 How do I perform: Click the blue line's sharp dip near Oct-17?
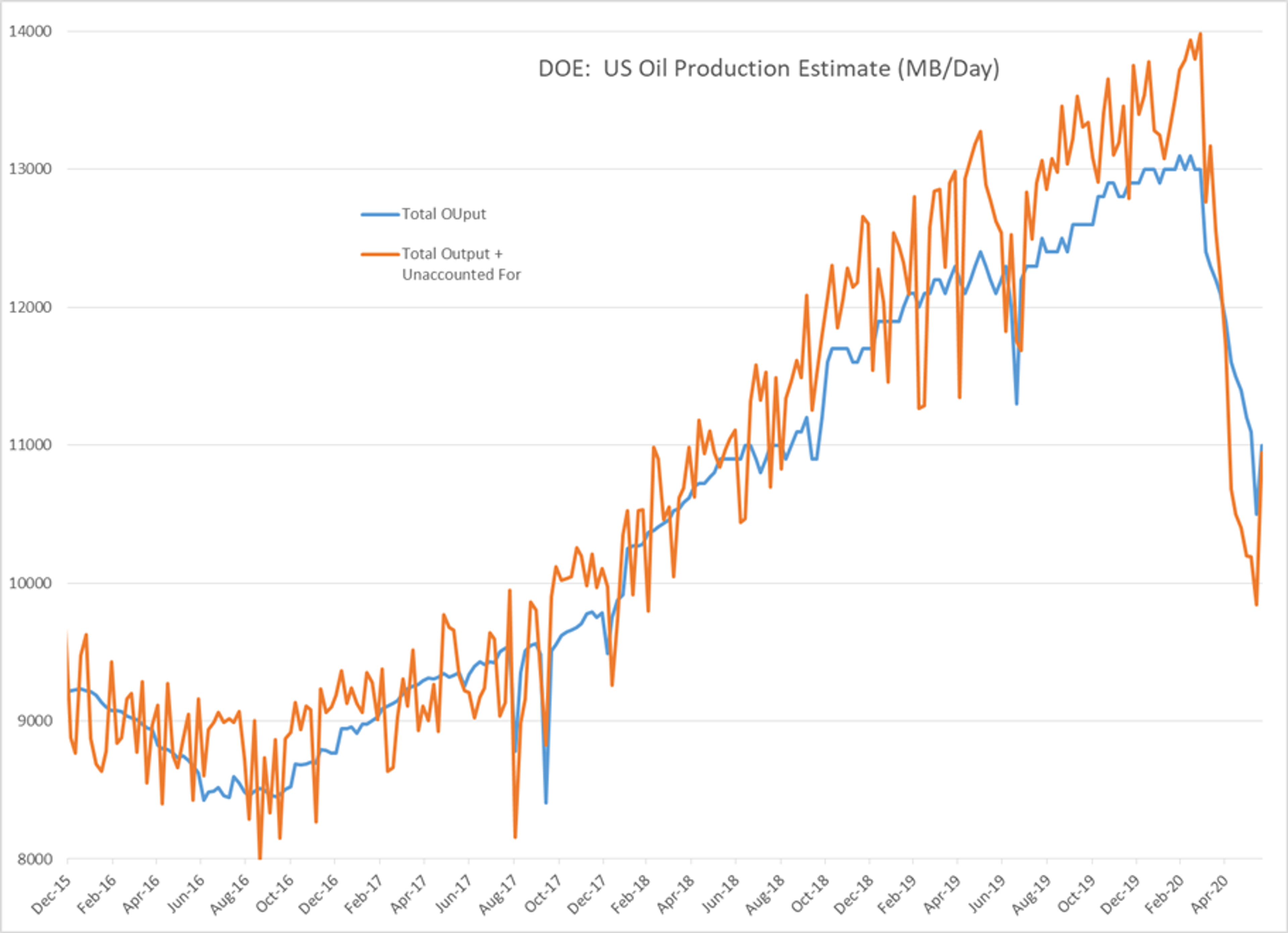(546, 803)
